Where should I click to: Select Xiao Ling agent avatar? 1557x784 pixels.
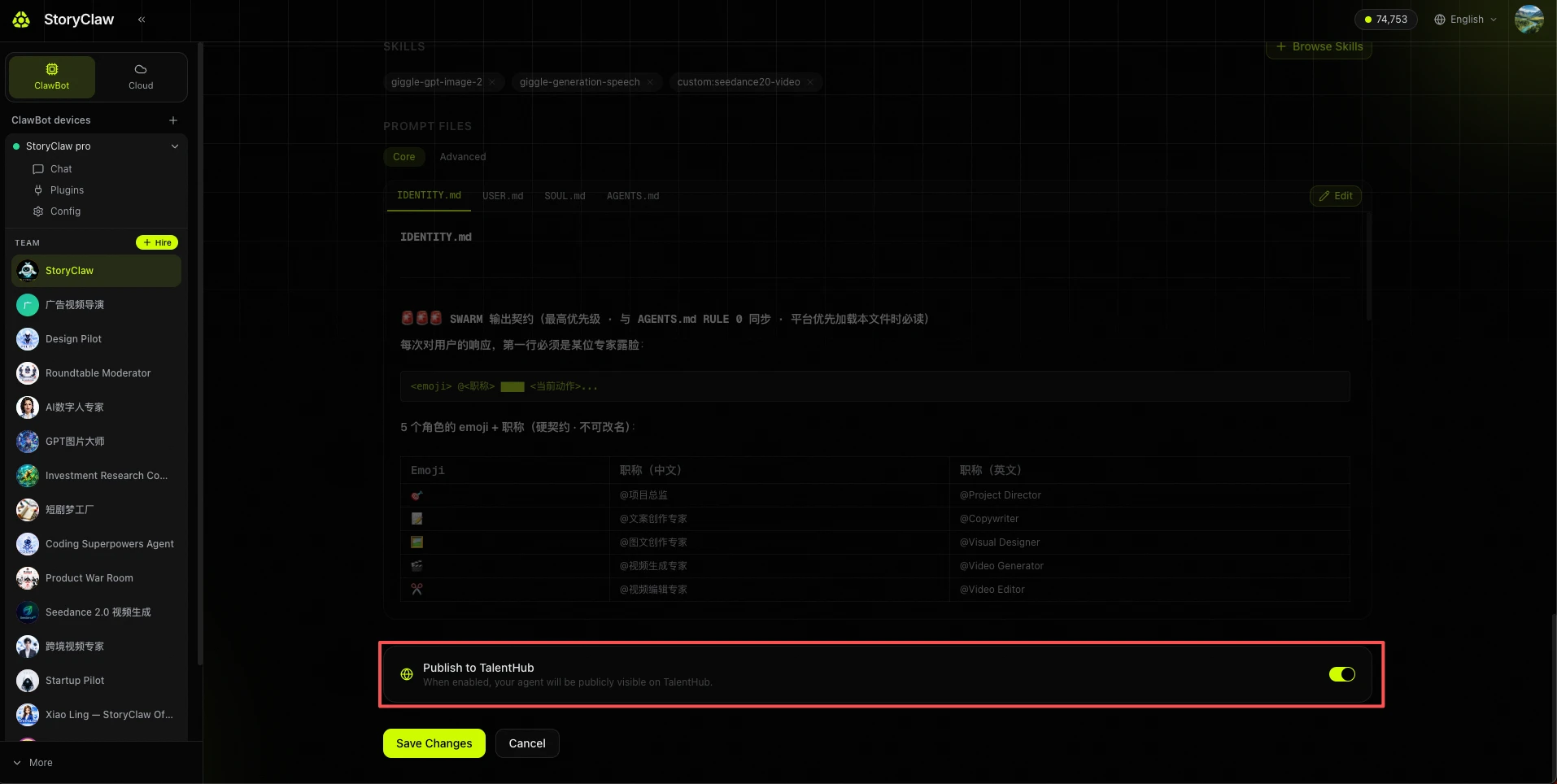[x=28, y=715]
